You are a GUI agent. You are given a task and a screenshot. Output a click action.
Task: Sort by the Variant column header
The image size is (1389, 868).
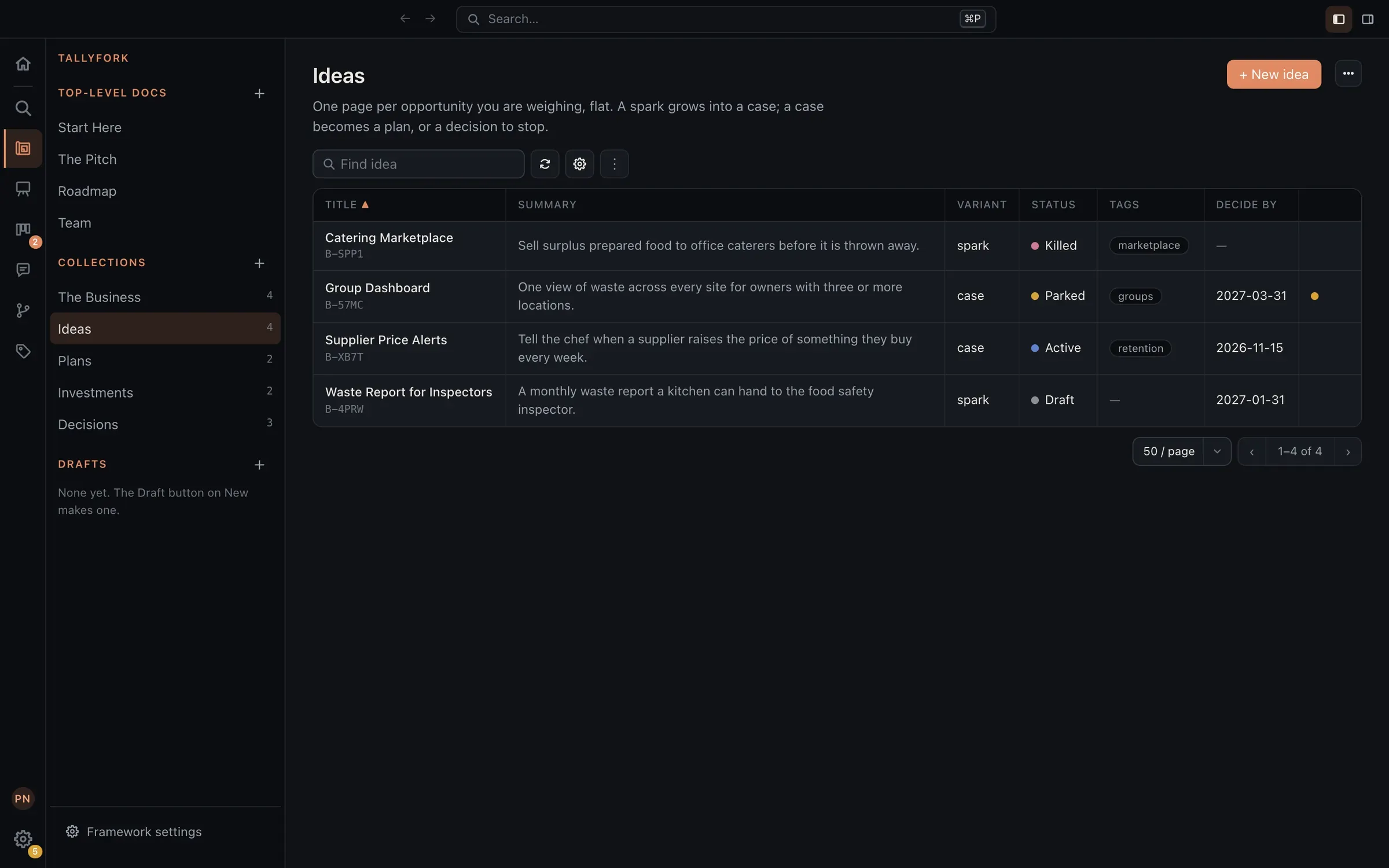[x=982, y=205]
